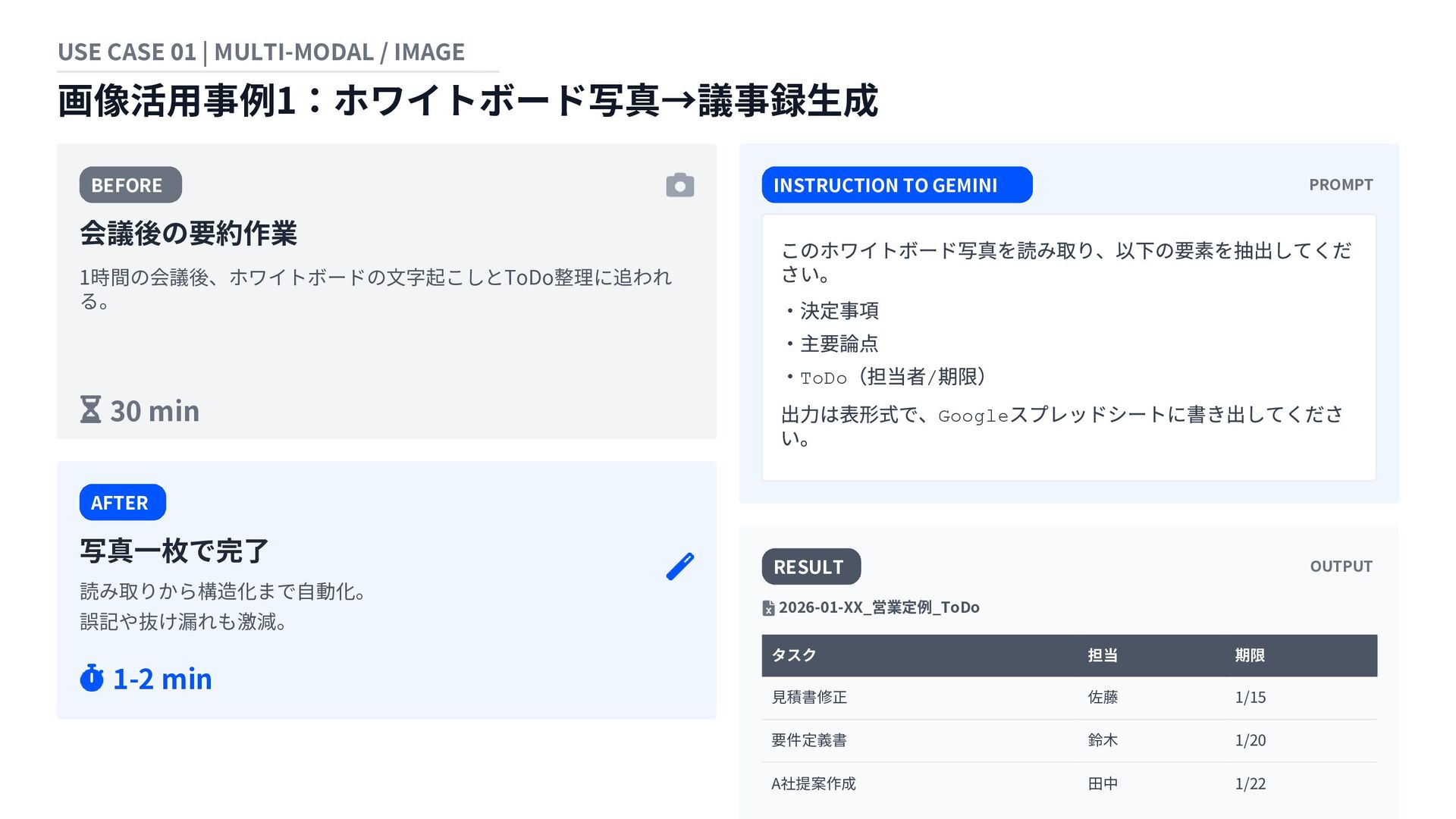Click the BEFORE badge

pos(130,185)
